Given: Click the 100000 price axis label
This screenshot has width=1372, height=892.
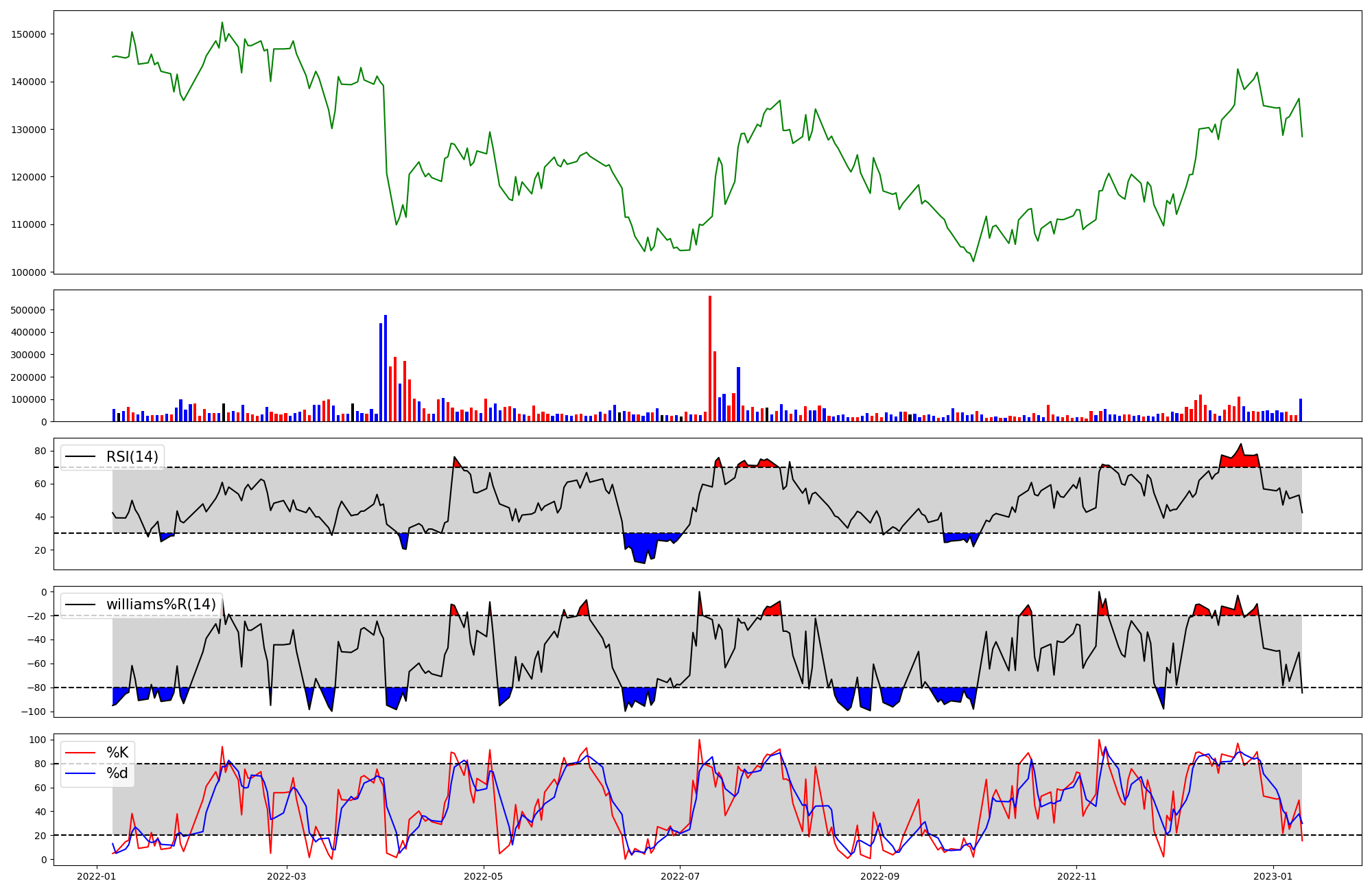Looking at the screenshot, I should pos(29,272).
